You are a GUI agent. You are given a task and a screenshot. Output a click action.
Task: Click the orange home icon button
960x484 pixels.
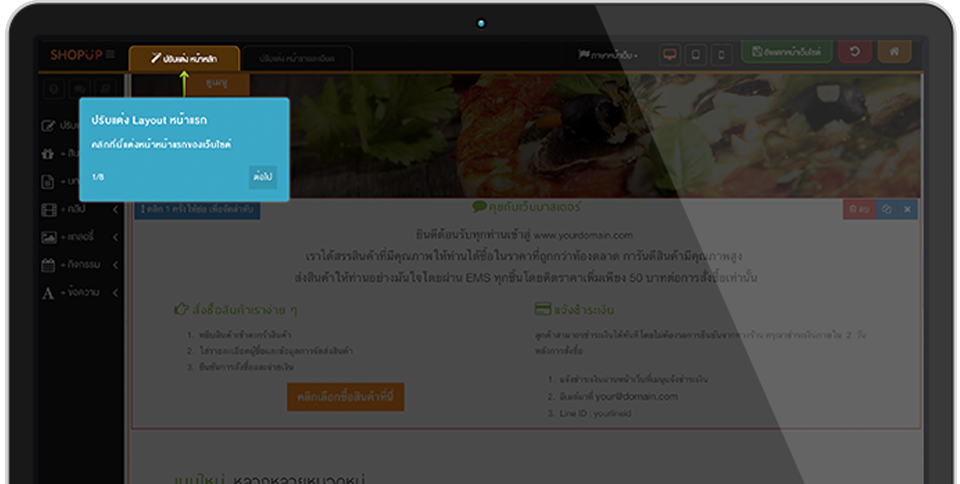[x=894, y=52]
